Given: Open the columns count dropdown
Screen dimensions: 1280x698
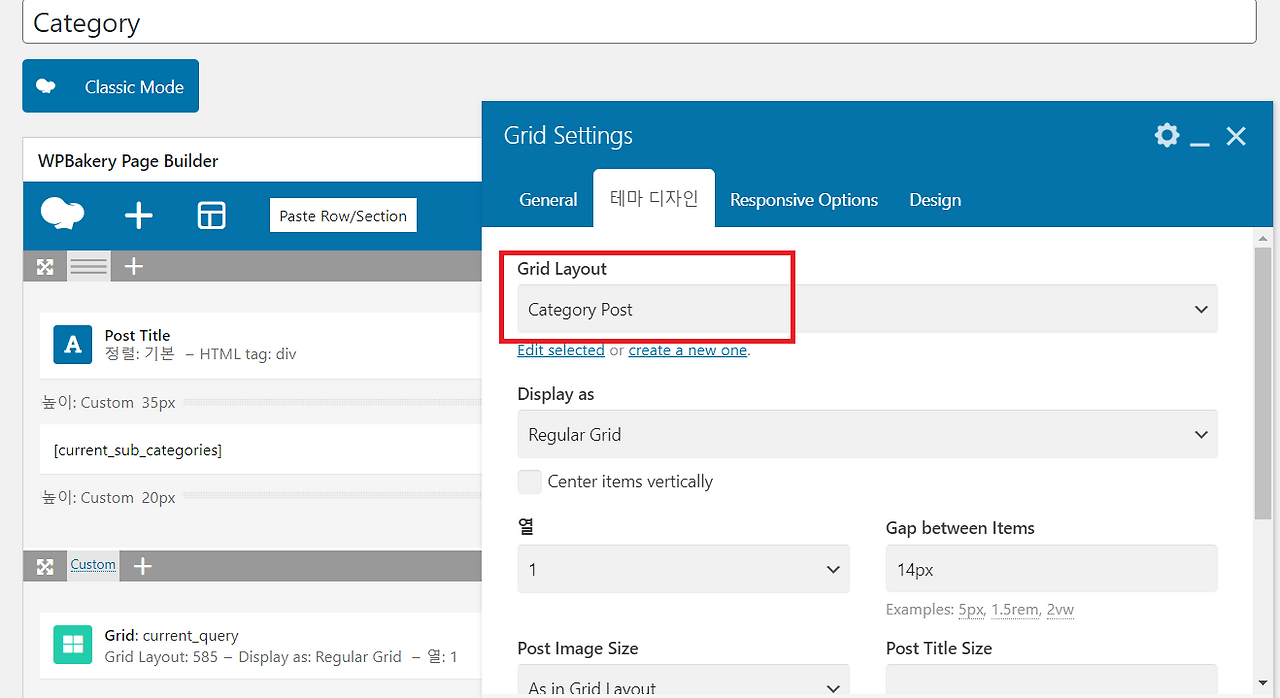Looking at the screenshot, I should (x=683, y=569).
